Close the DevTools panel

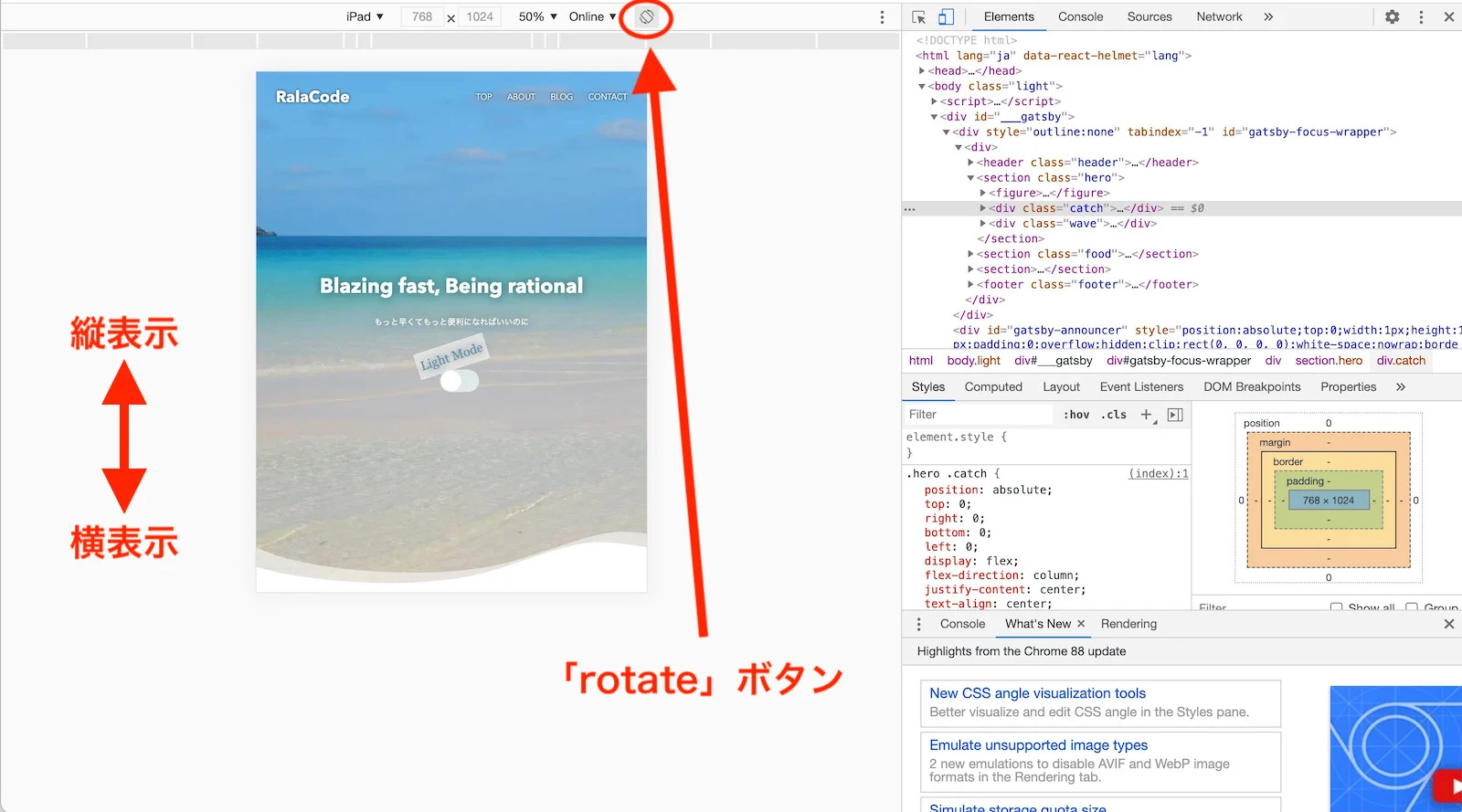coord(1449,17)
